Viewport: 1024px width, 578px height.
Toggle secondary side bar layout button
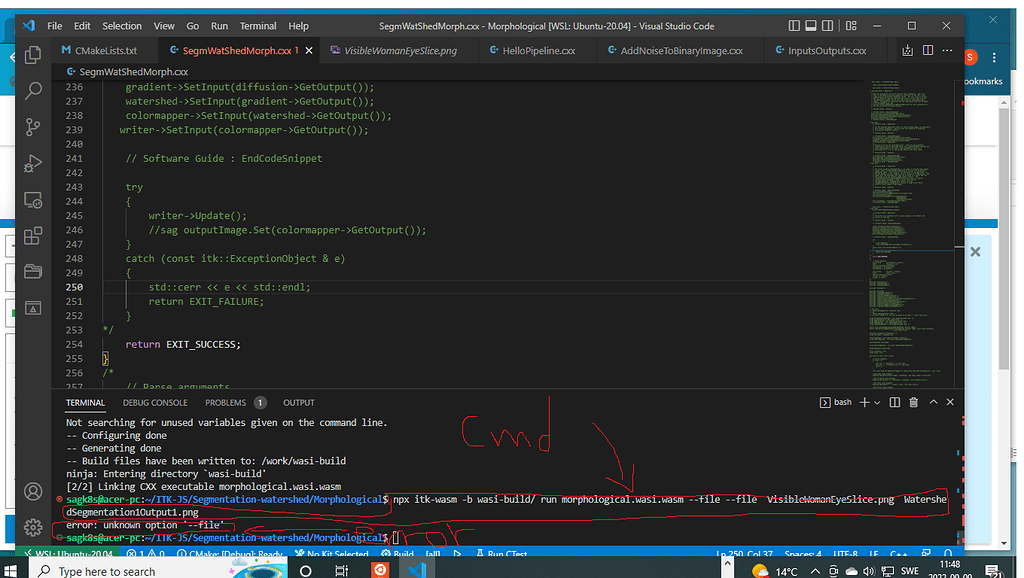click(828, 26)
